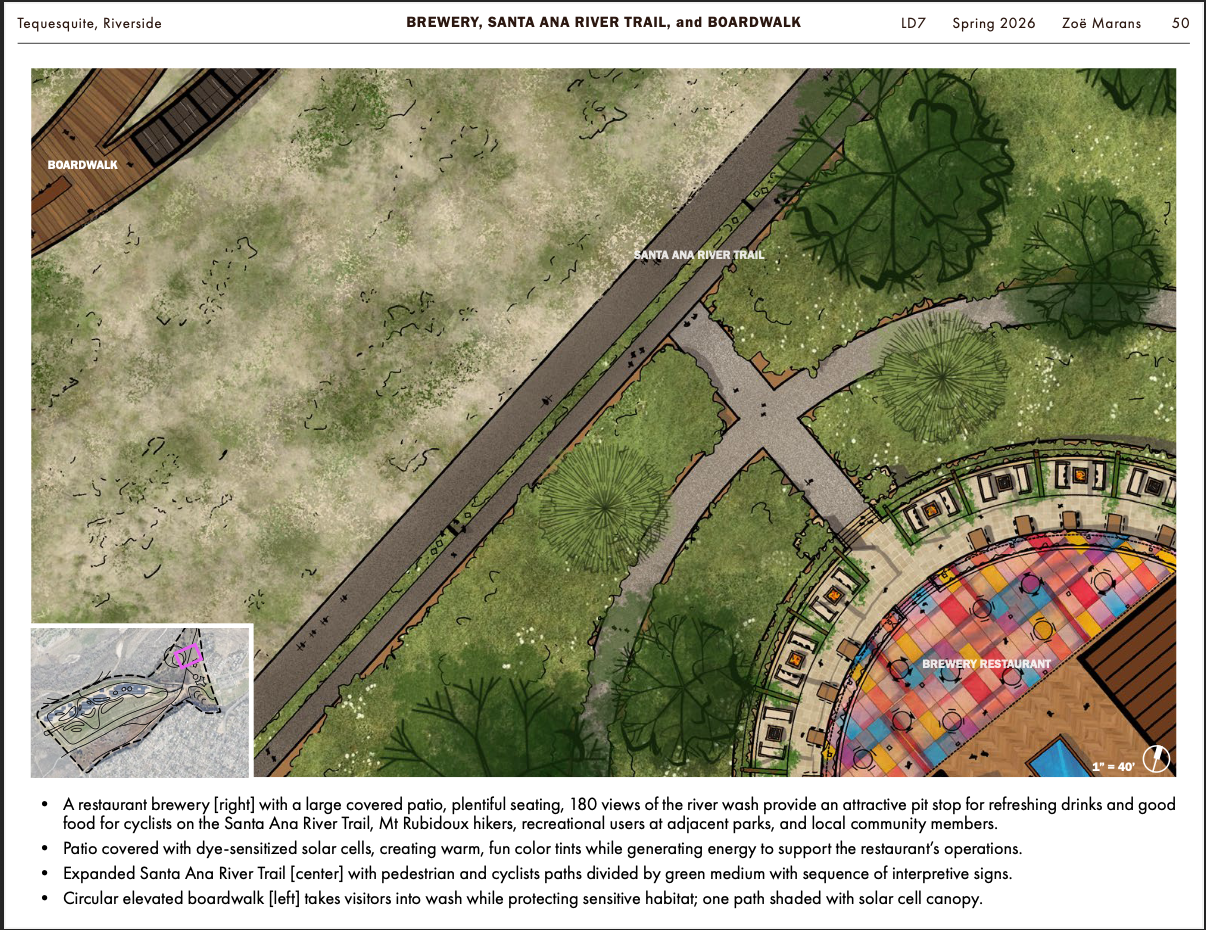The width and height of the screenshot is (1206, 930).
Task: Click the magenta outline in the inset map
Action: click(189, 656)
